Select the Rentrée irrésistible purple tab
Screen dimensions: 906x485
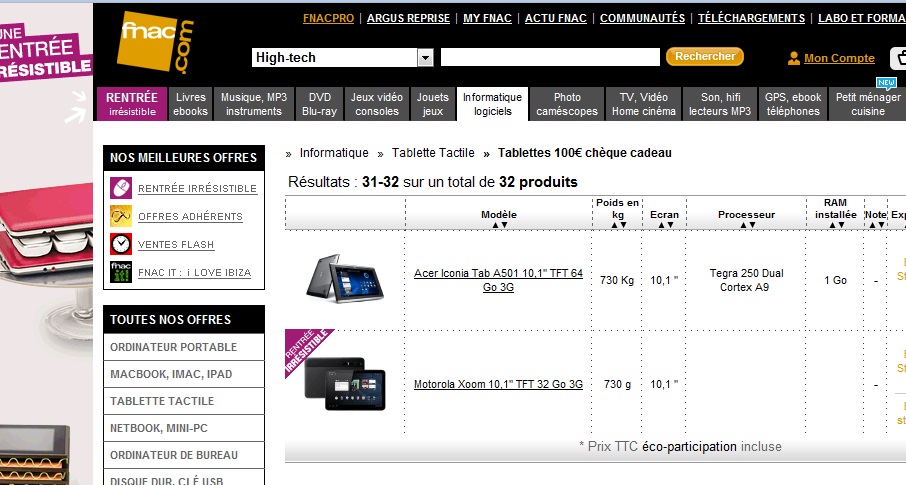(132, 104)
